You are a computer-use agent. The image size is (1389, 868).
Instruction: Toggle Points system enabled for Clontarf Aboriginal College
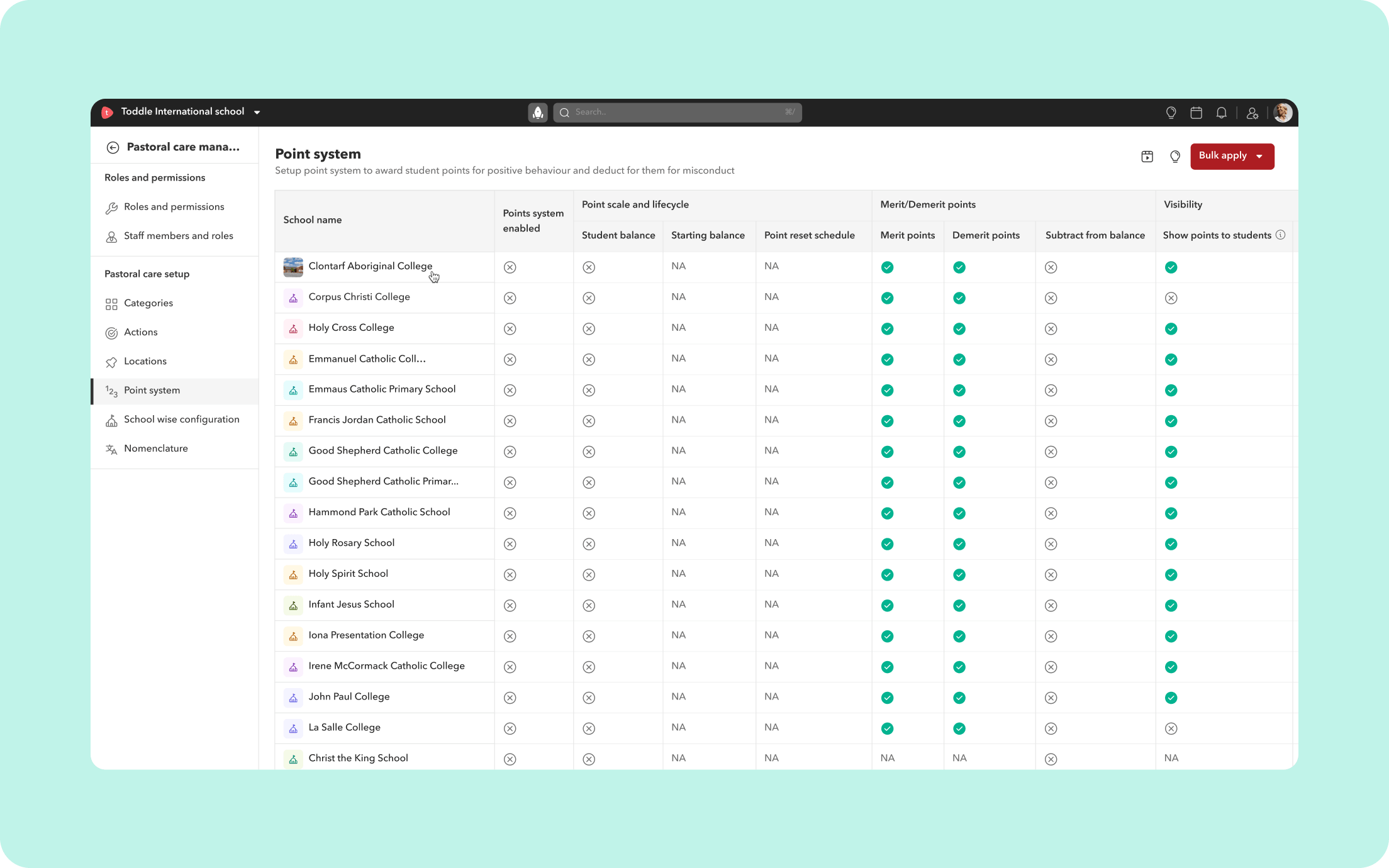[x=510, y=267]
